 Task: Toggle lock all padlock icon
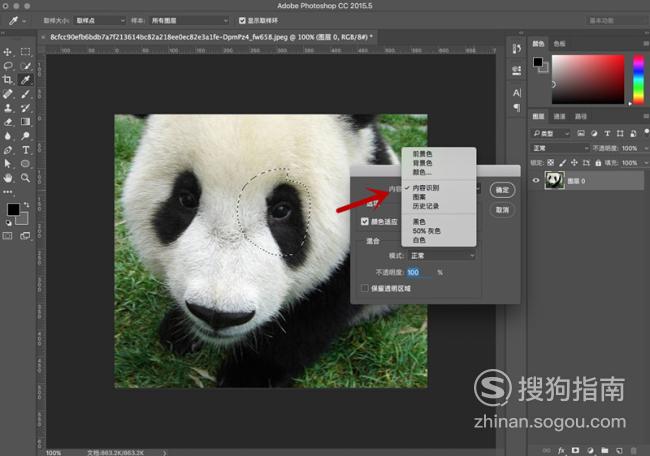[598, 163]
